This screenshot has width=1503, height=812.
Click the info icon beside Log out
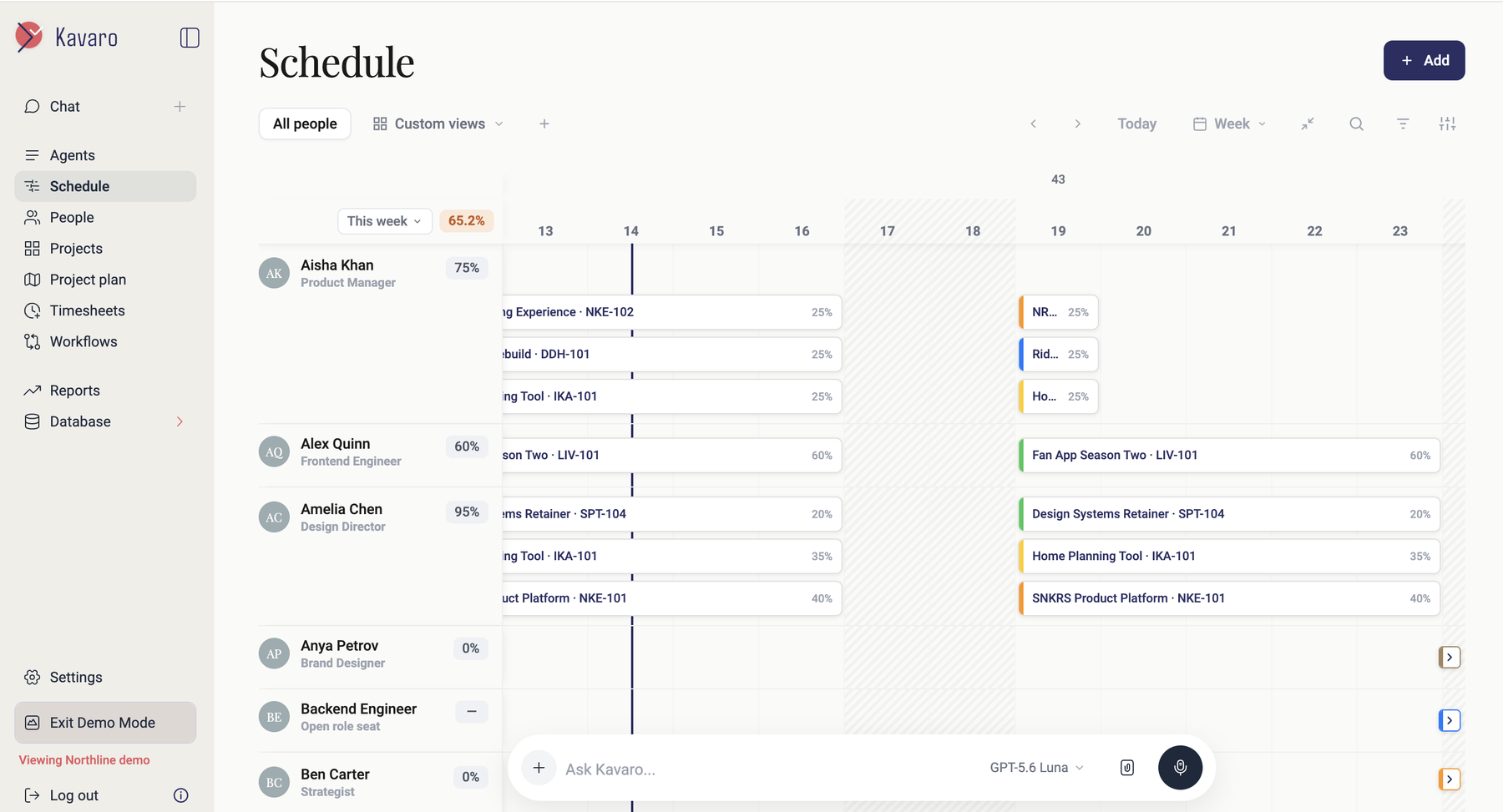(180, 795)
